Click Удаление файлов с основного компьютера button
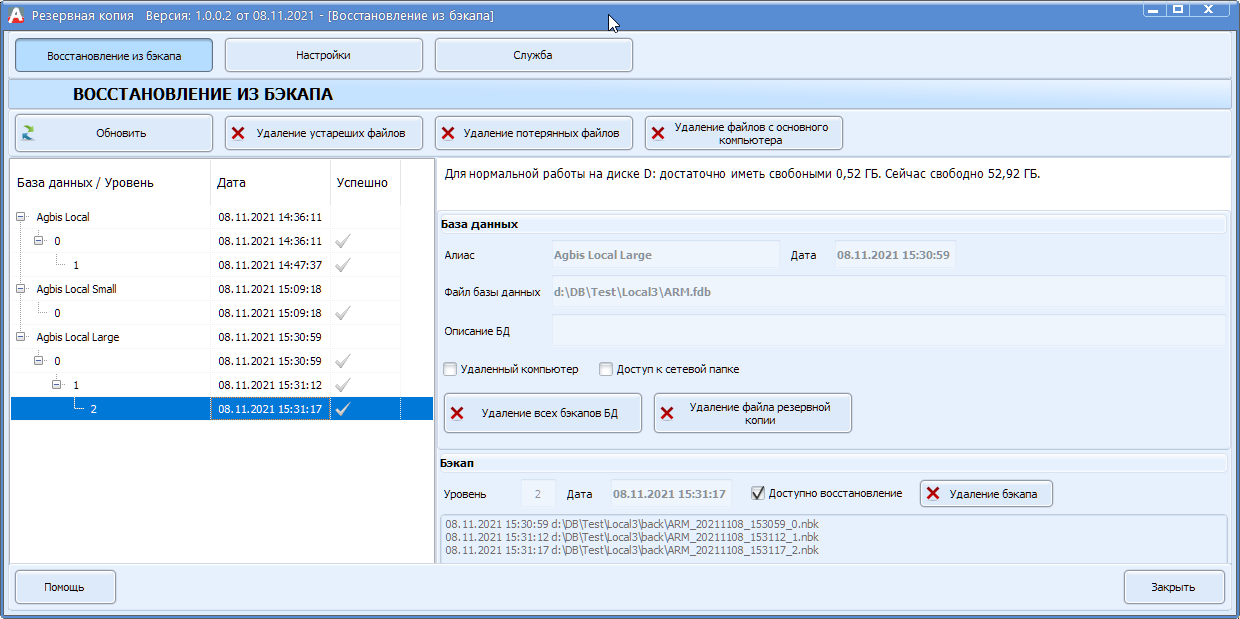Screen dimensions: 1240x619 (744, 133)
